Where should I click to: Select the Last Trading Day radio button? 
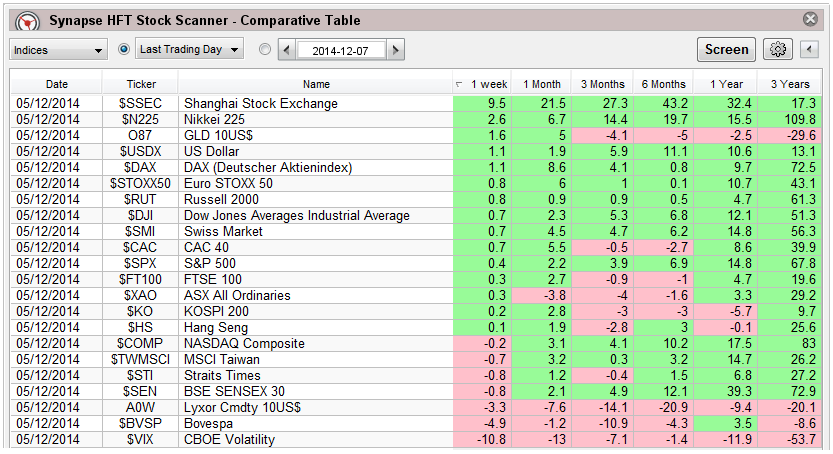124,49
